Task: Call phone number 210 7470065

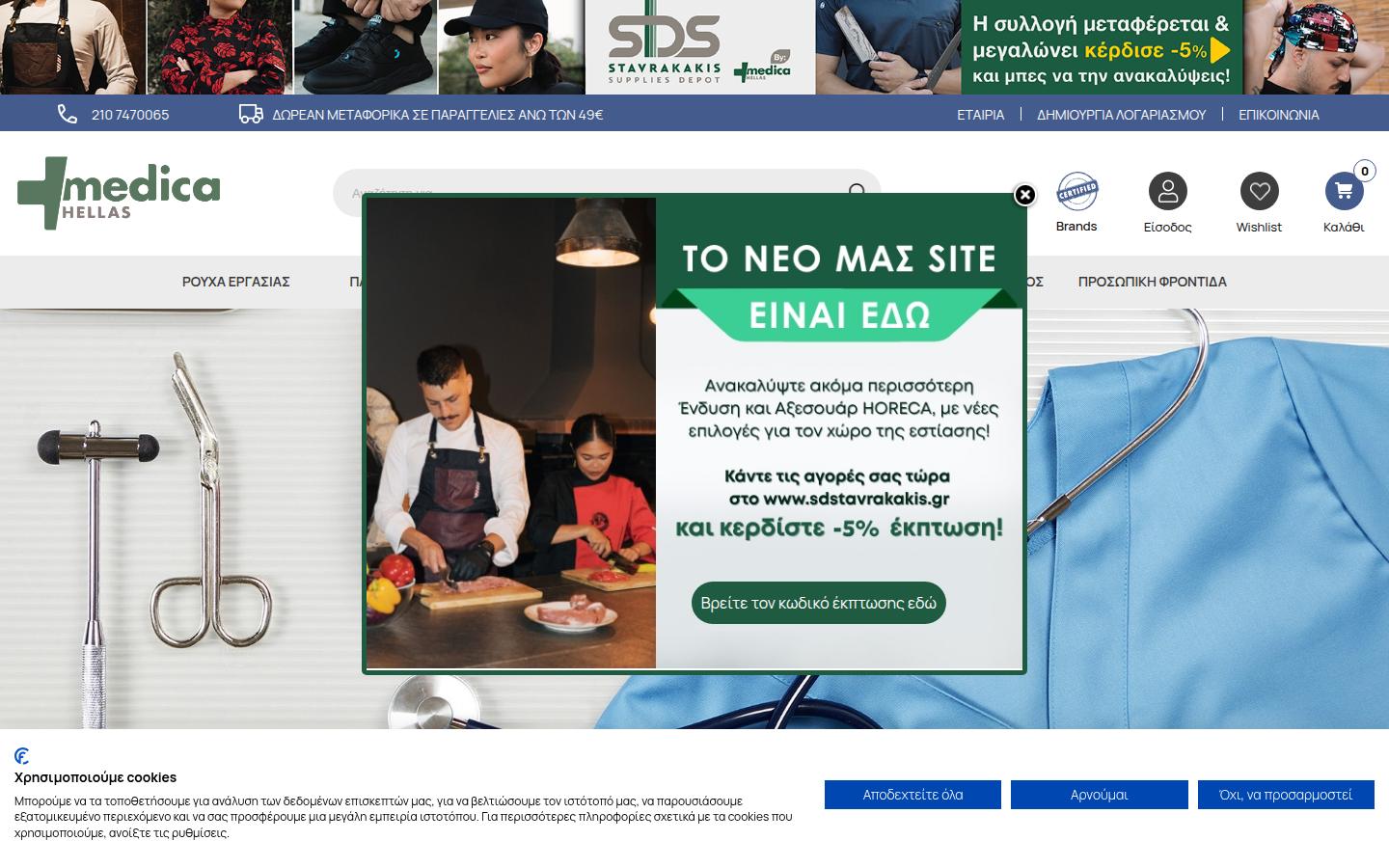Action: click(x=130, y=115)
